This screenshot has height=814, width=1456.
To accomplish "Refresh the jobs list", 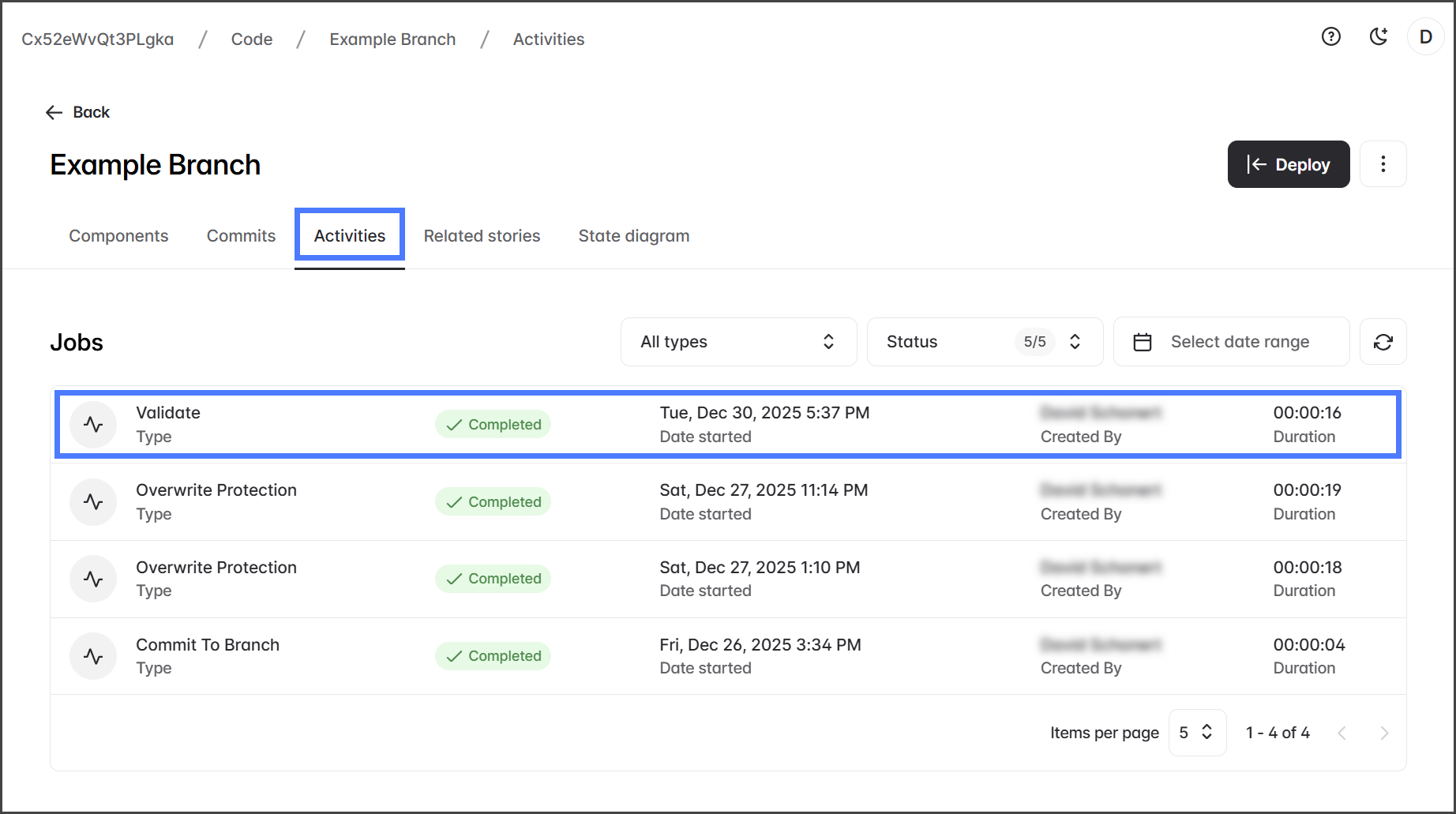I will [x=1383, y=342].
